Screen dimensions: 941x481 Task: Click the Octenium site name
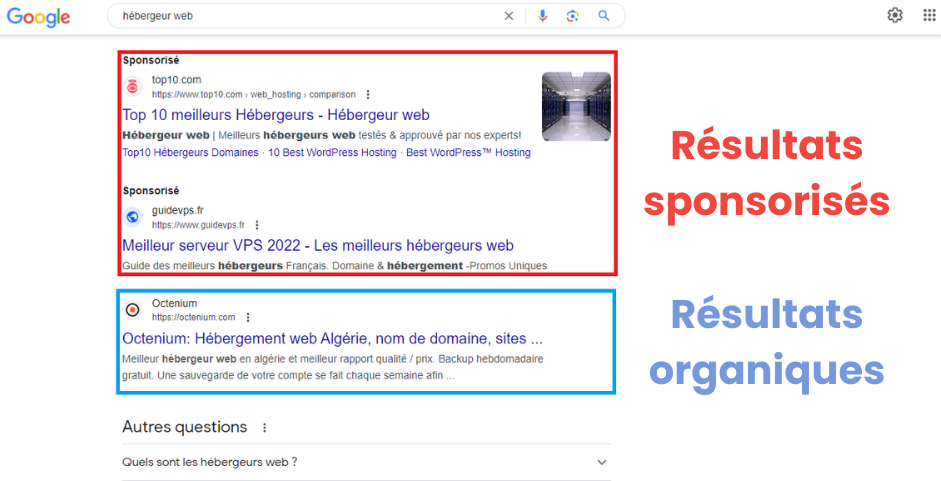[174, 303]
